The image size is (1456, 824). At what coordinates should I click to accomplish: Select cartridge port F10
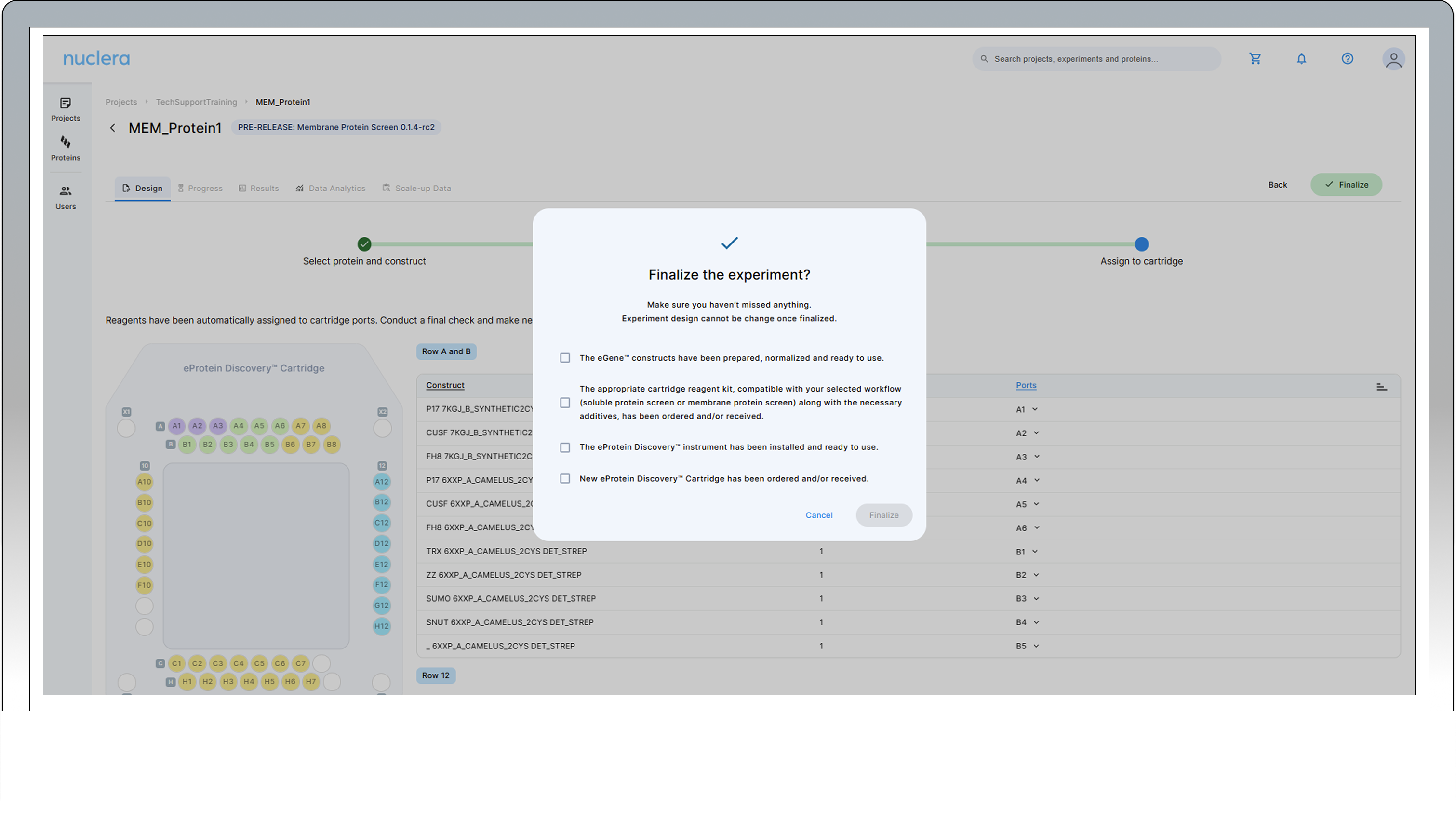pos(144,585)
